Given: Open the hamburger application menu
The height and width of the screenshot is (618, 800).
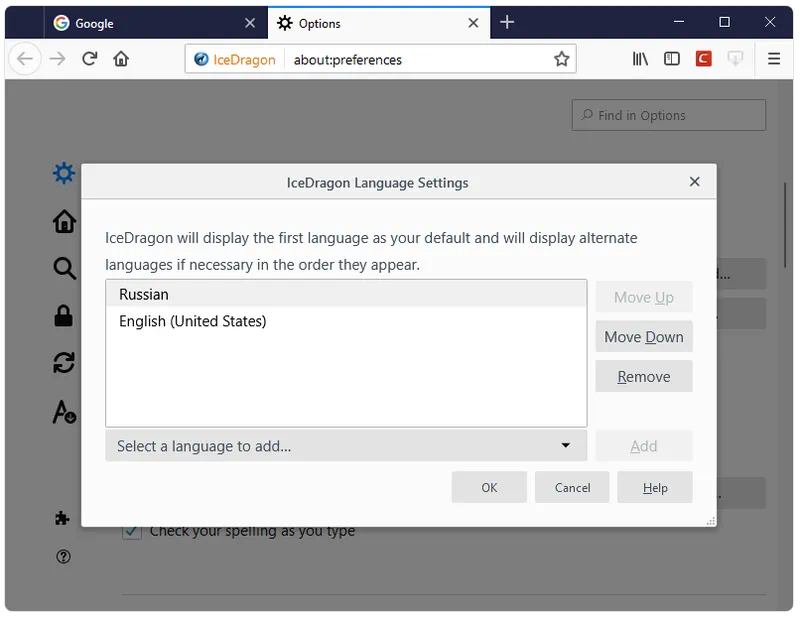Looking at the screenshot, I should pos(774,59).
